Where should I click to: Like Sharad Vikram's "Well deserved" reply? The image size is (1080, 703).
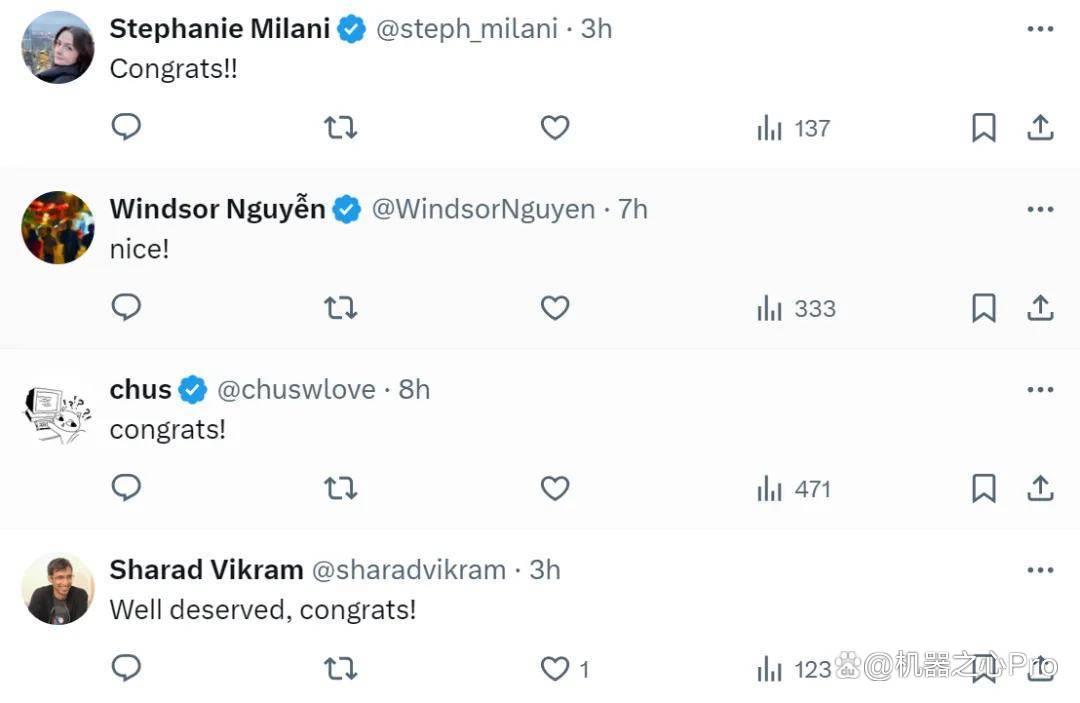(554, 669)
